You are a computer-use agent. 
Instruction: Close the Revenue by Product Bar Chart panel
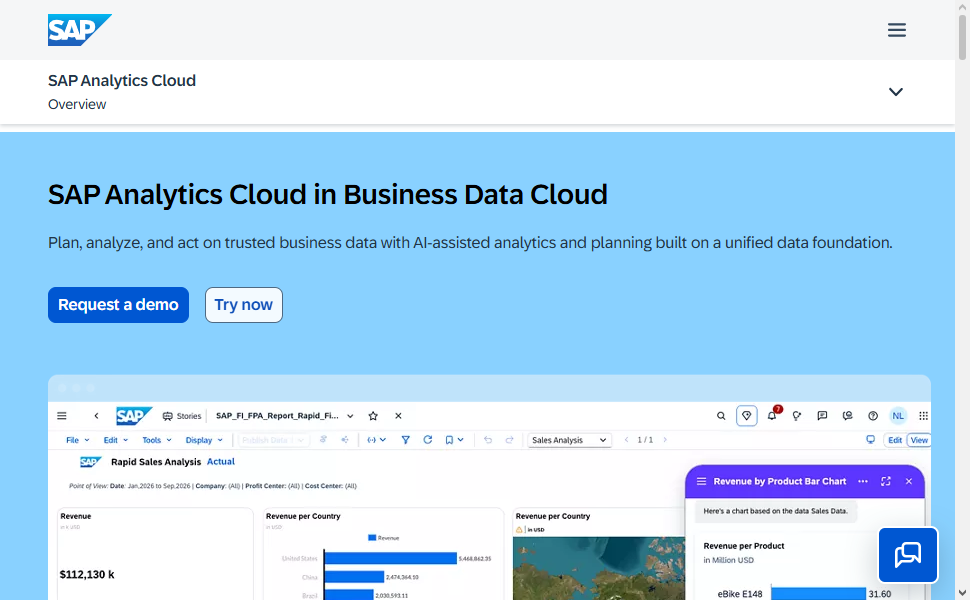point(909,481)
